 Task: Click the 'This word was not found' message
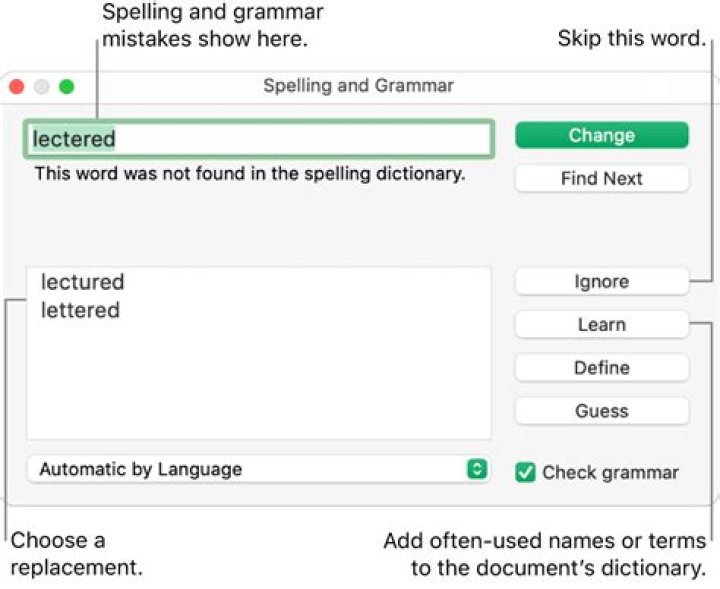[x=250, y=174]
